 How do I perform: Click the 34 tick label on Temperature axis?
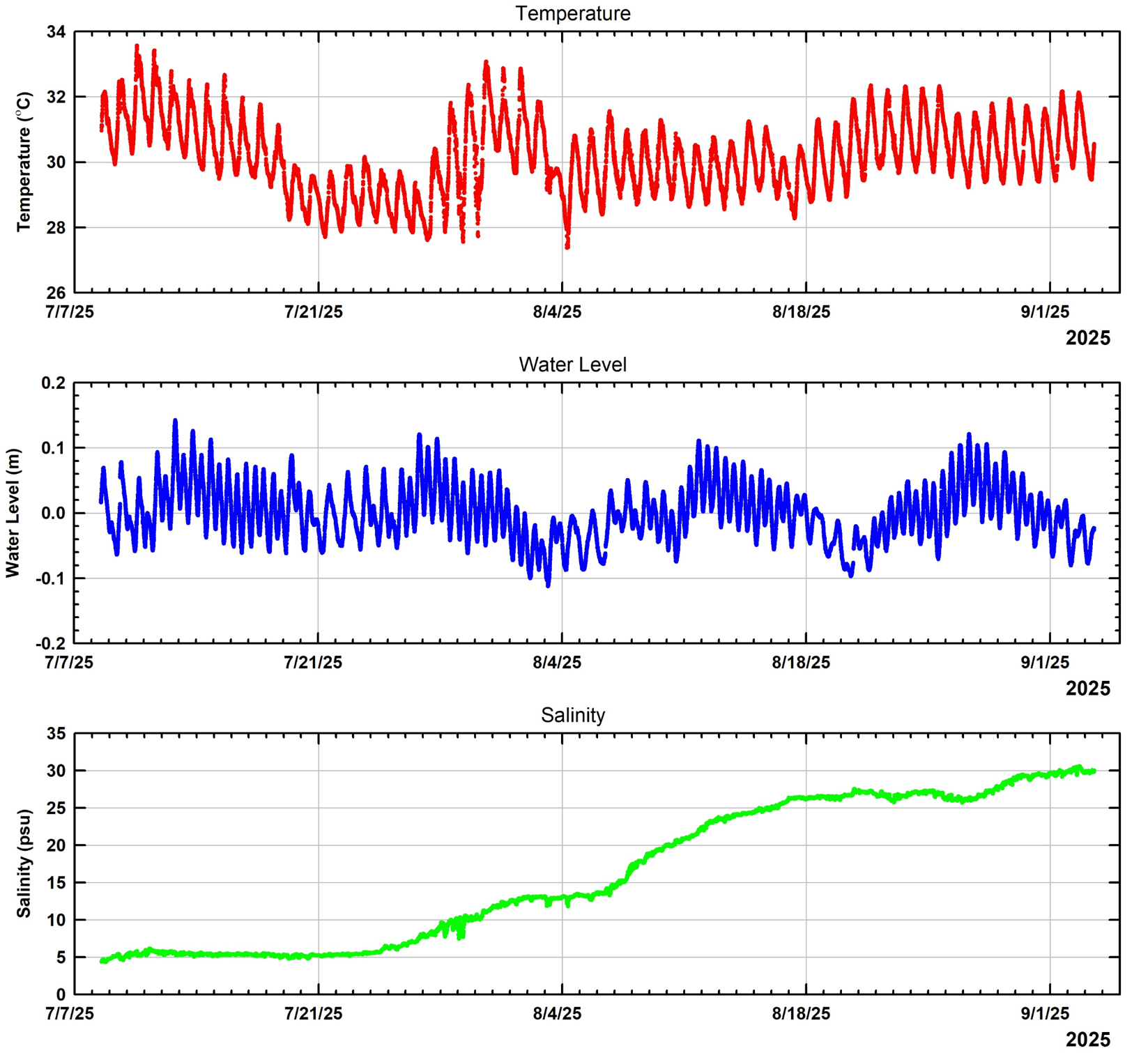click(x=56, y=32)
